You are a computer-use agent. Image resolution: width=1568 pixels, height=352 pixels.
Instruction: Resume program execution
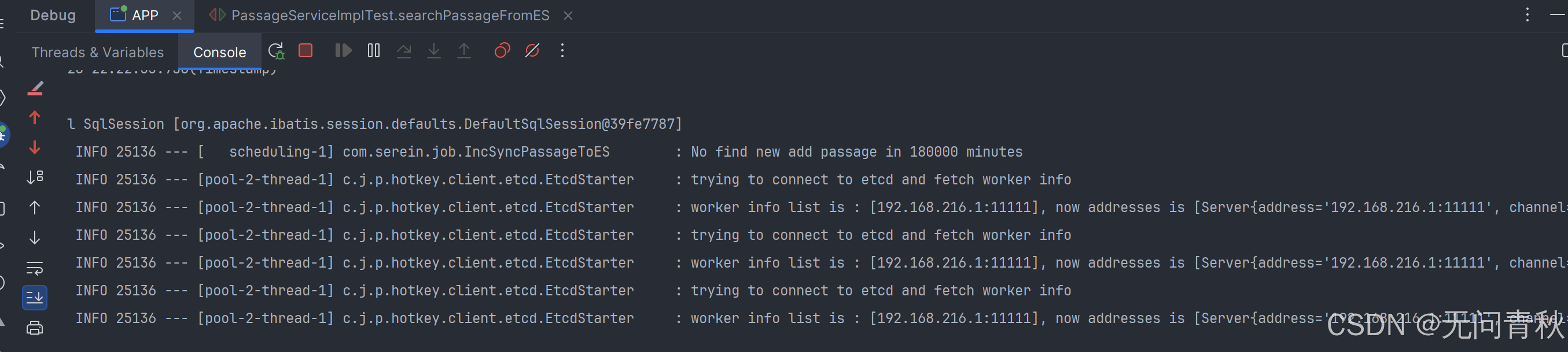pos(343,50)
